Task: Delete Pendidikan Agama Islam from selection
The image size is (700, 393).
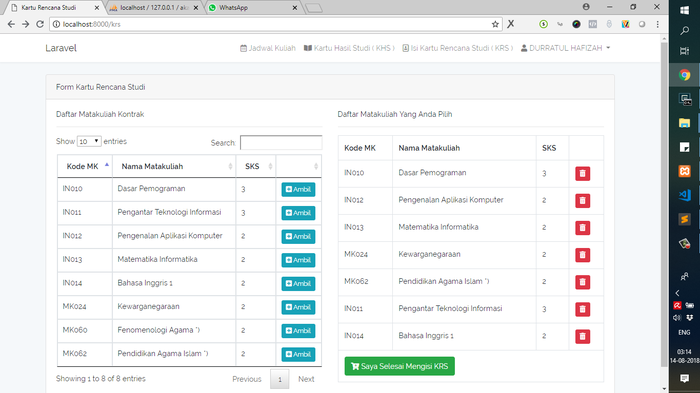Action: coord(583,282)
